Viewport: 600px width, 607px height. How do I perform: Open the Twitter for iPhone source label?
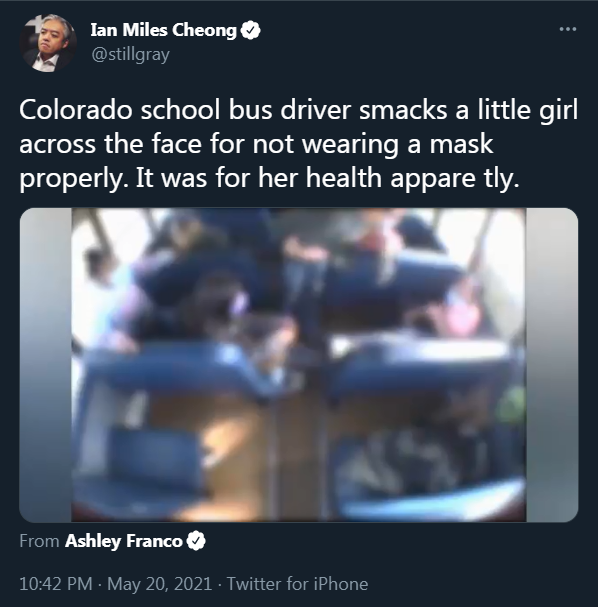pyautogui.click(x=297, y=583)
